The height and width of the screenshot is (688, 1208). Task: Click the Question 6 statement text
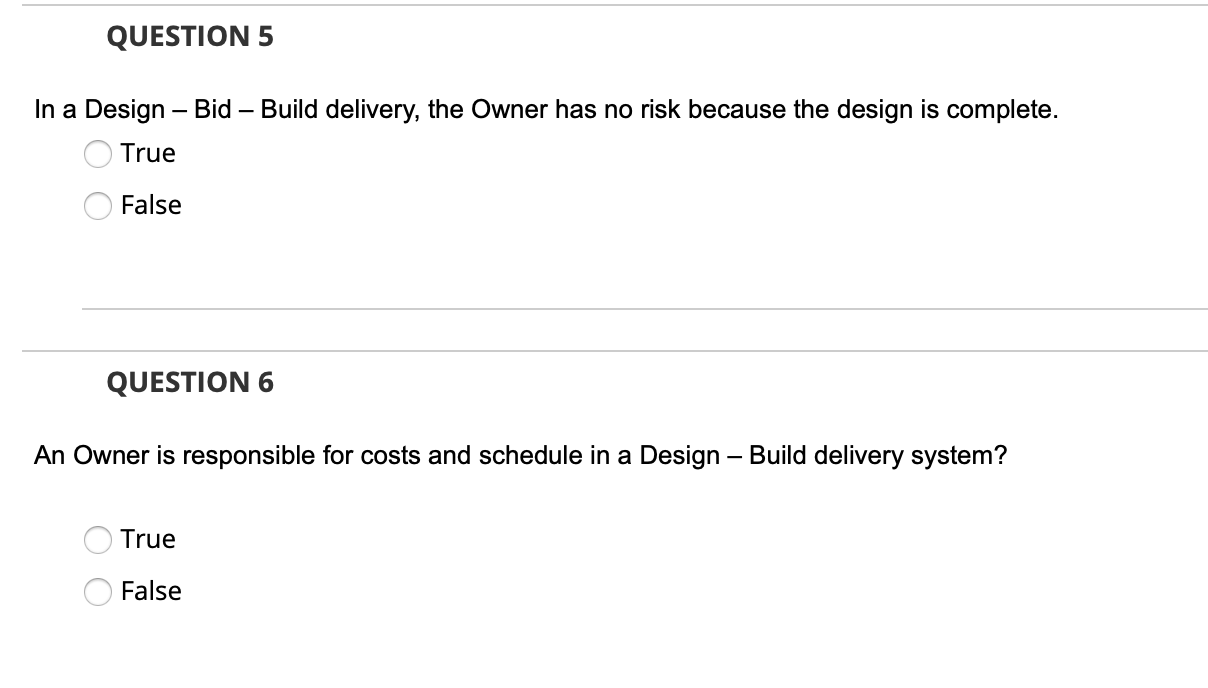tap(521, 455)
